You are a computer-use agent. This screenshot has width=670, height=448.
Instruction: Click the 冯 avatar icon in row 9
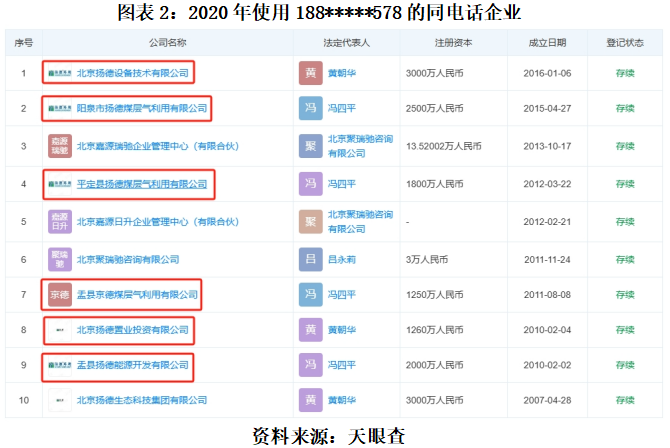pyautogui.click(x=311, y=365)
